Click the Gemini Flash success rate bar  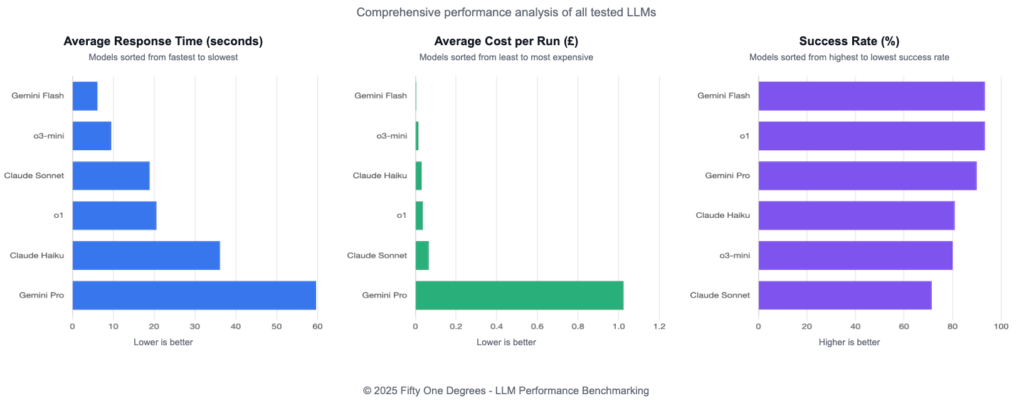871,96
